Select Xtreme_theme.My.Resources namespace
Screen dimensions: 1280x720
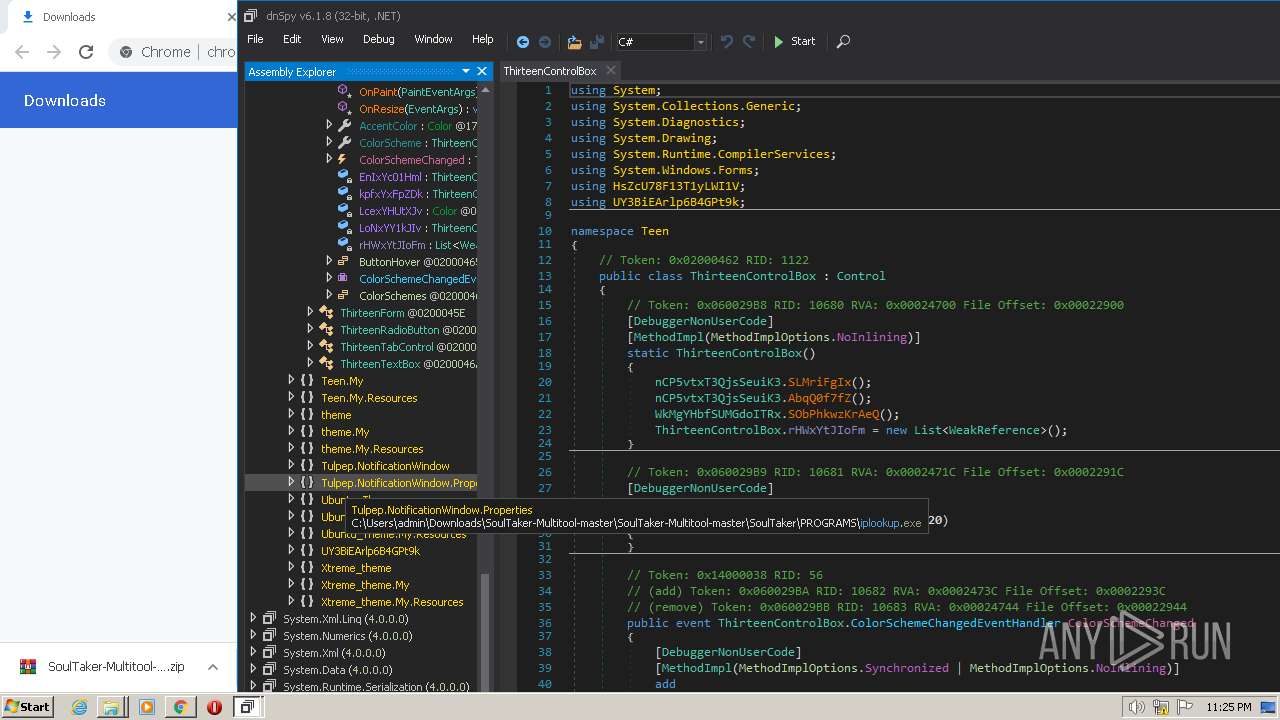[392, 602]
